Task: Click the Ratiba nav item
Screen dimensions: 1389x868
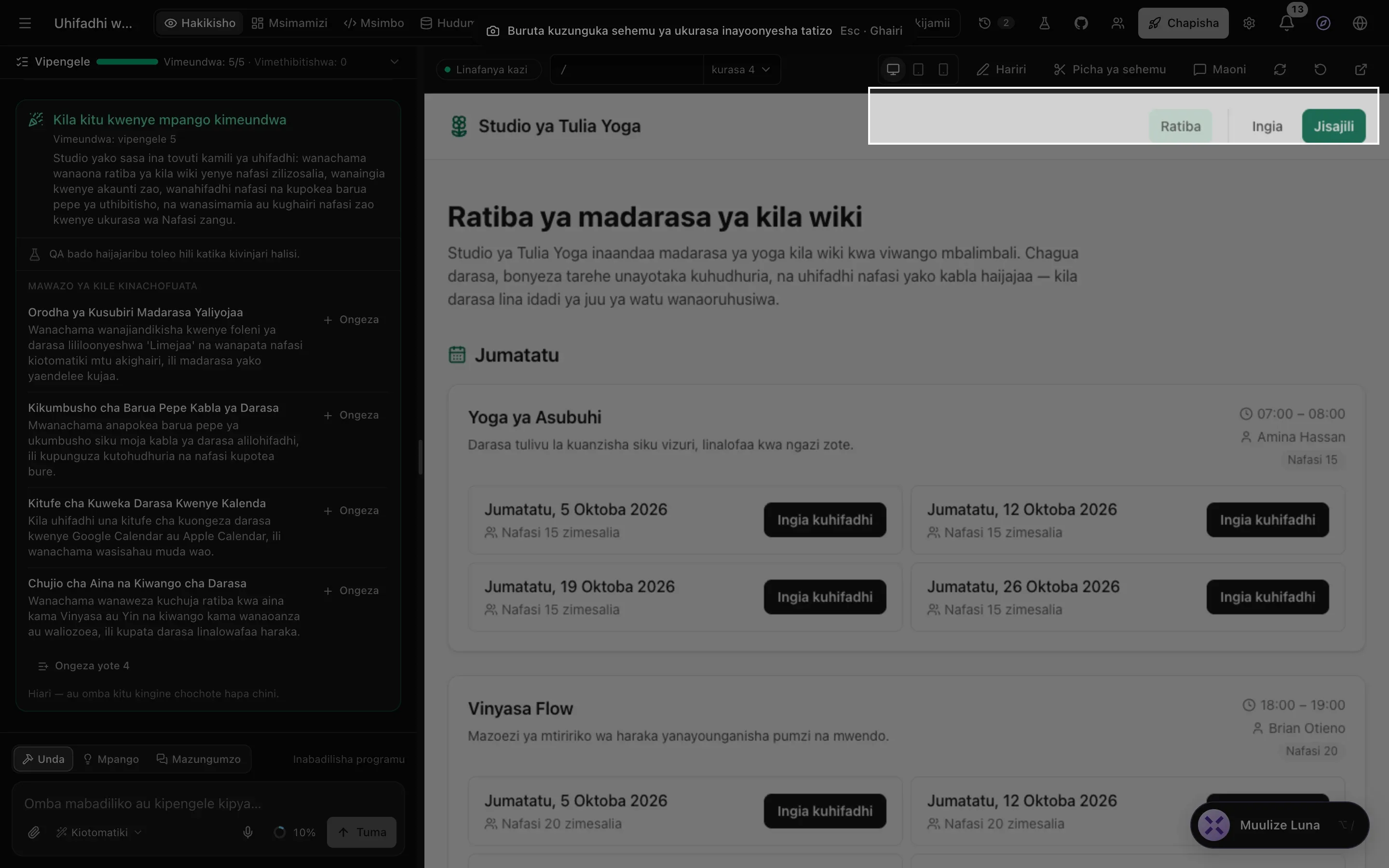Action: [1180, 126]
